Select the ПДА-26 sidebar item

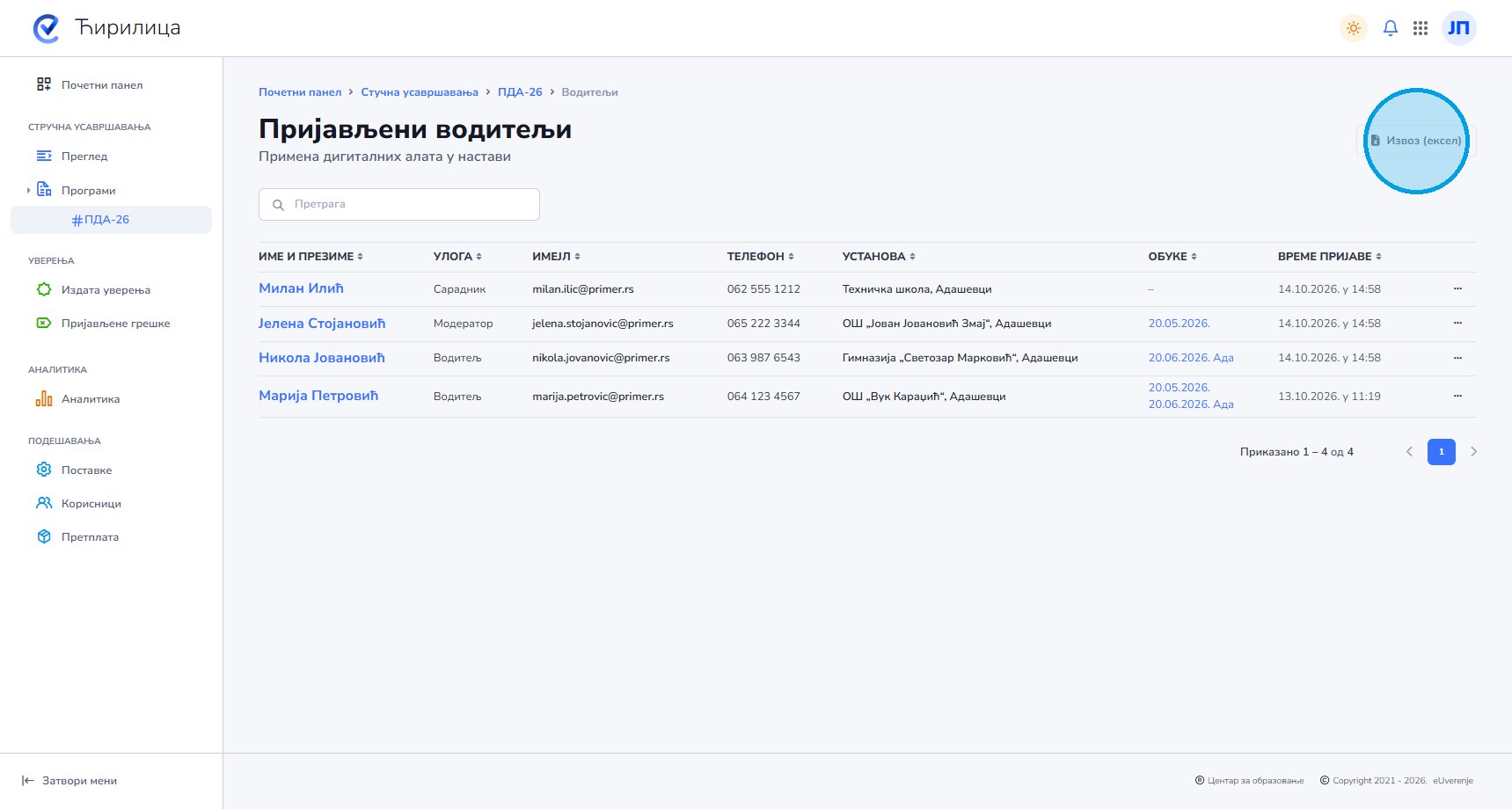tap(111, 220)
